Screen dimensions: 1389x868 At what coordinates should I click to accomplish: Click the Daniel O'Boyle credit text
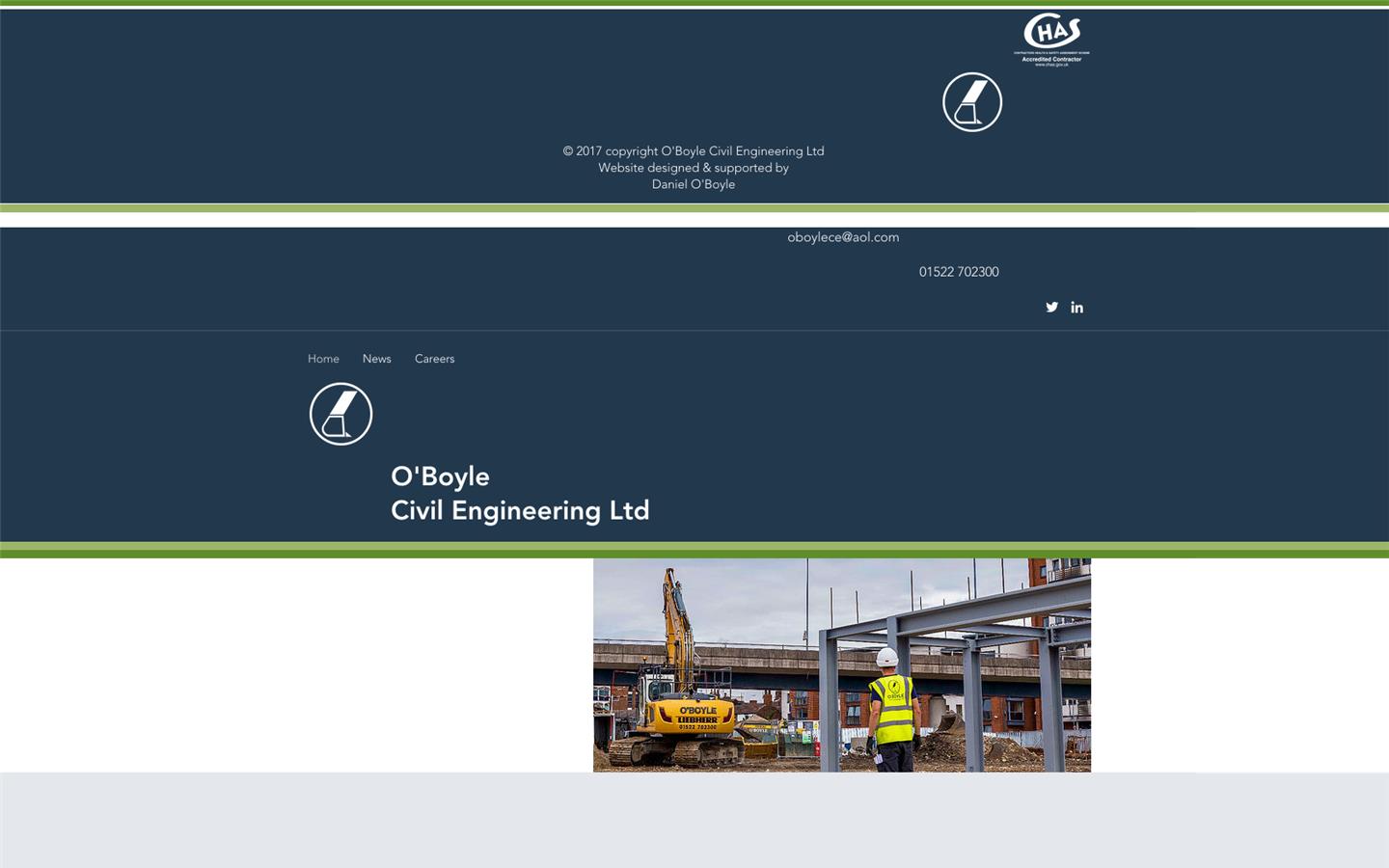coord(693,183)
